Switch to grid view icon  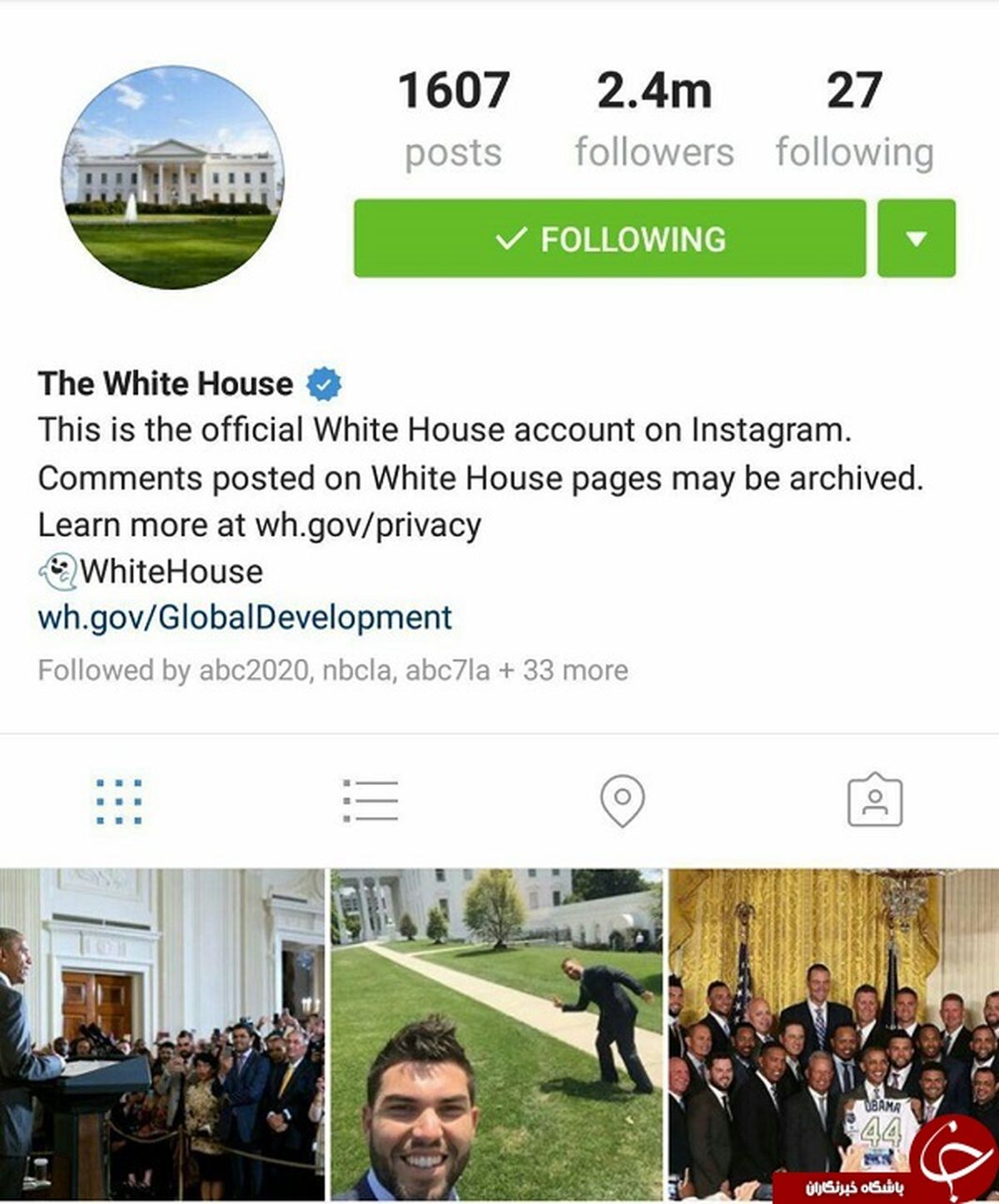point(119,801)
